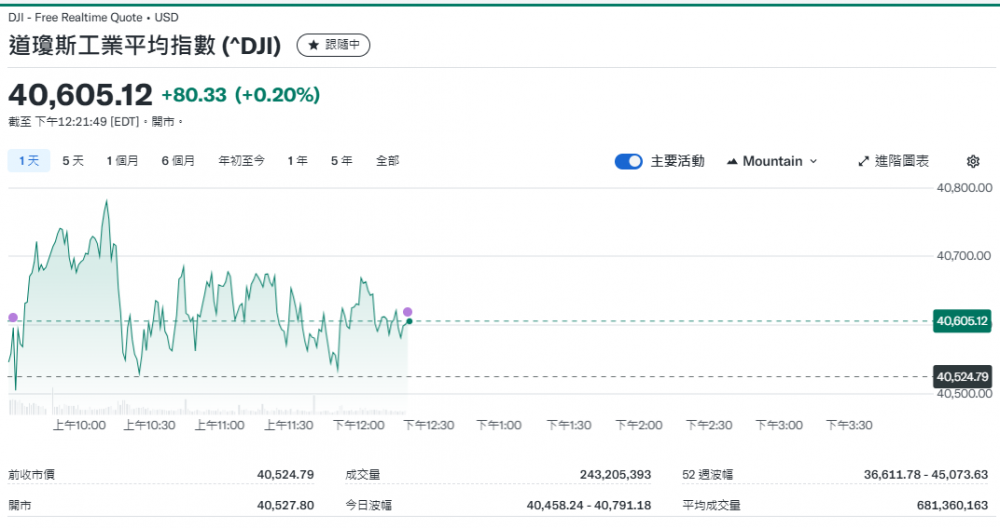Click the mountain icon in the chart type selector
The height and width of the screenshot is (528, 1000).
click(732, 161)
